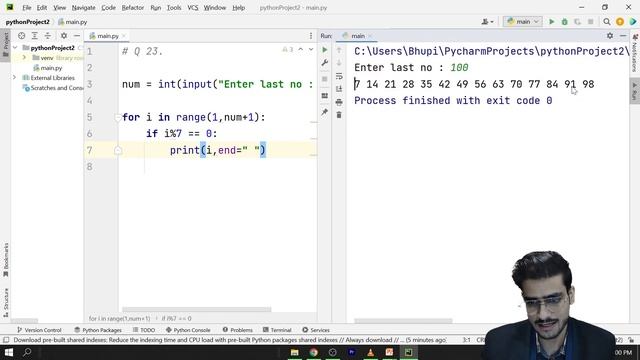Open the Tools menu
Viewport: 640px width, 360px height.
pos(174,7)
